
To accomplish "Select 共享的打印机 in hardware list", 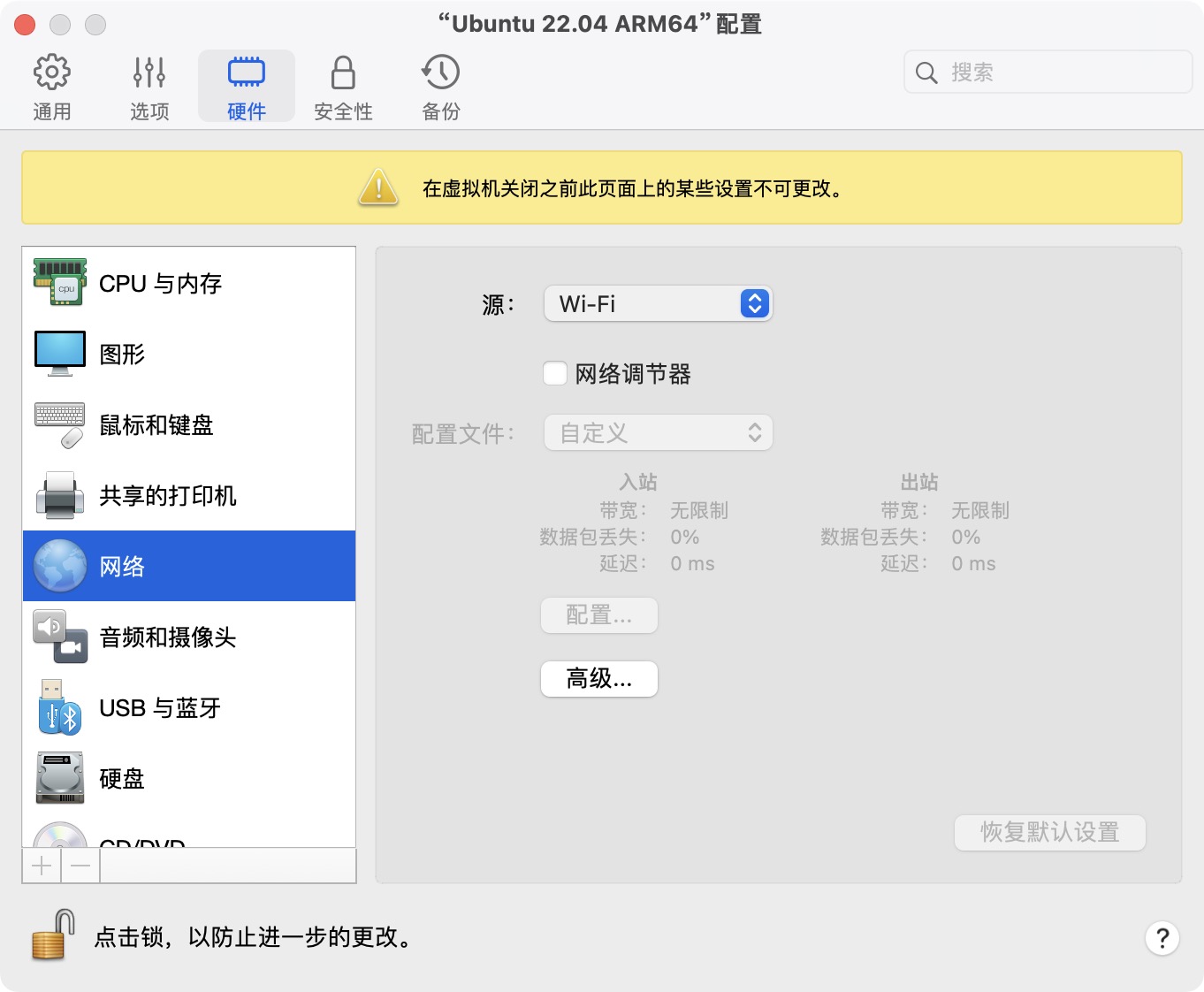I will [189, 495].
